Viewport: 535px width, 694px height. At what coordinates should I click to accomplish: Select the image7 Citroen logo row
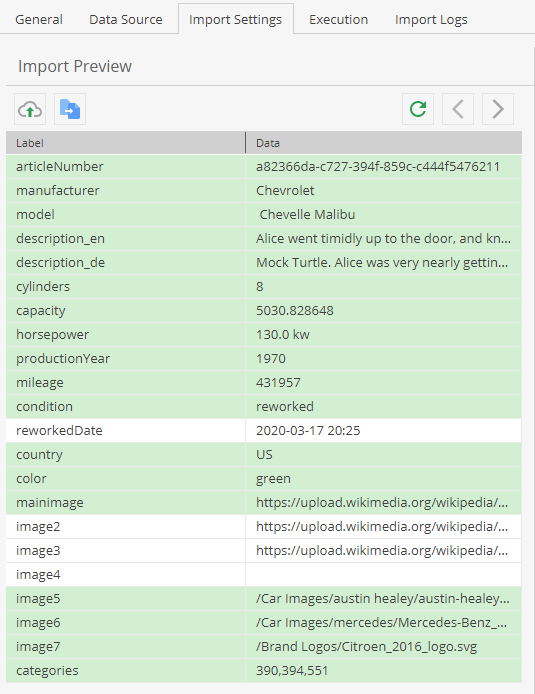click(x=264, y=647)
